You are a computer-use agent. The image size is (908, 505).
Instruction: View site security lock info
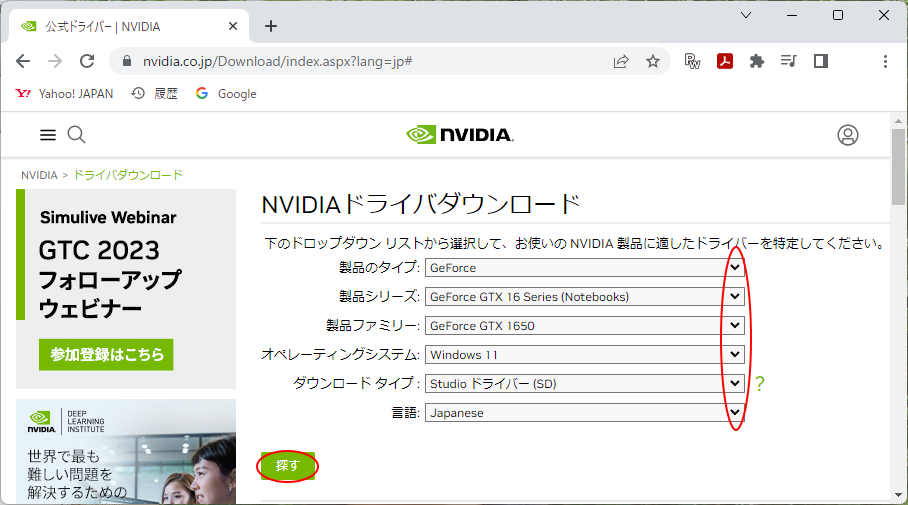point(127,61)
